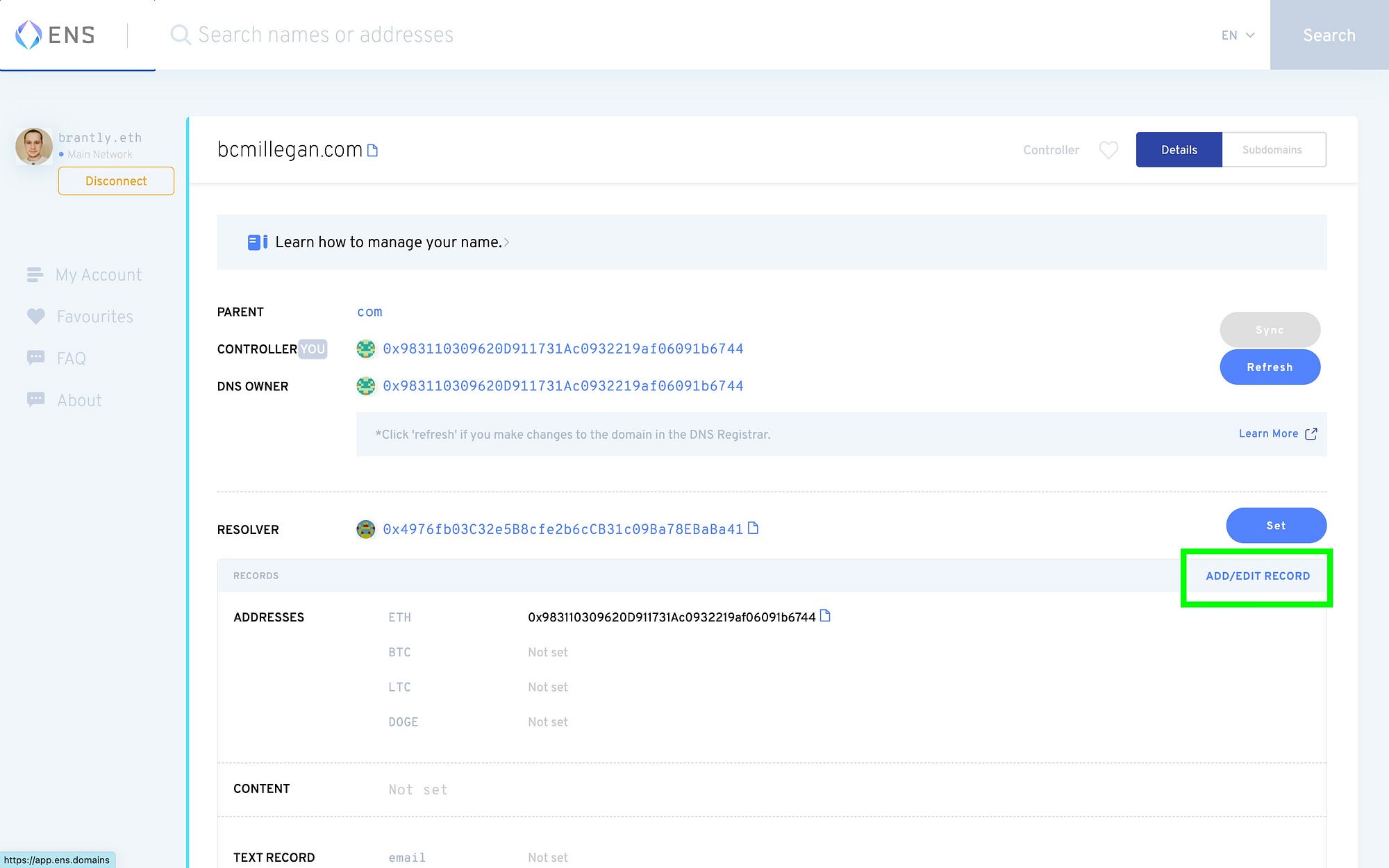Click the DOGE record label
The width and height of the screenshot is (1389, 868).
[404, 722]
